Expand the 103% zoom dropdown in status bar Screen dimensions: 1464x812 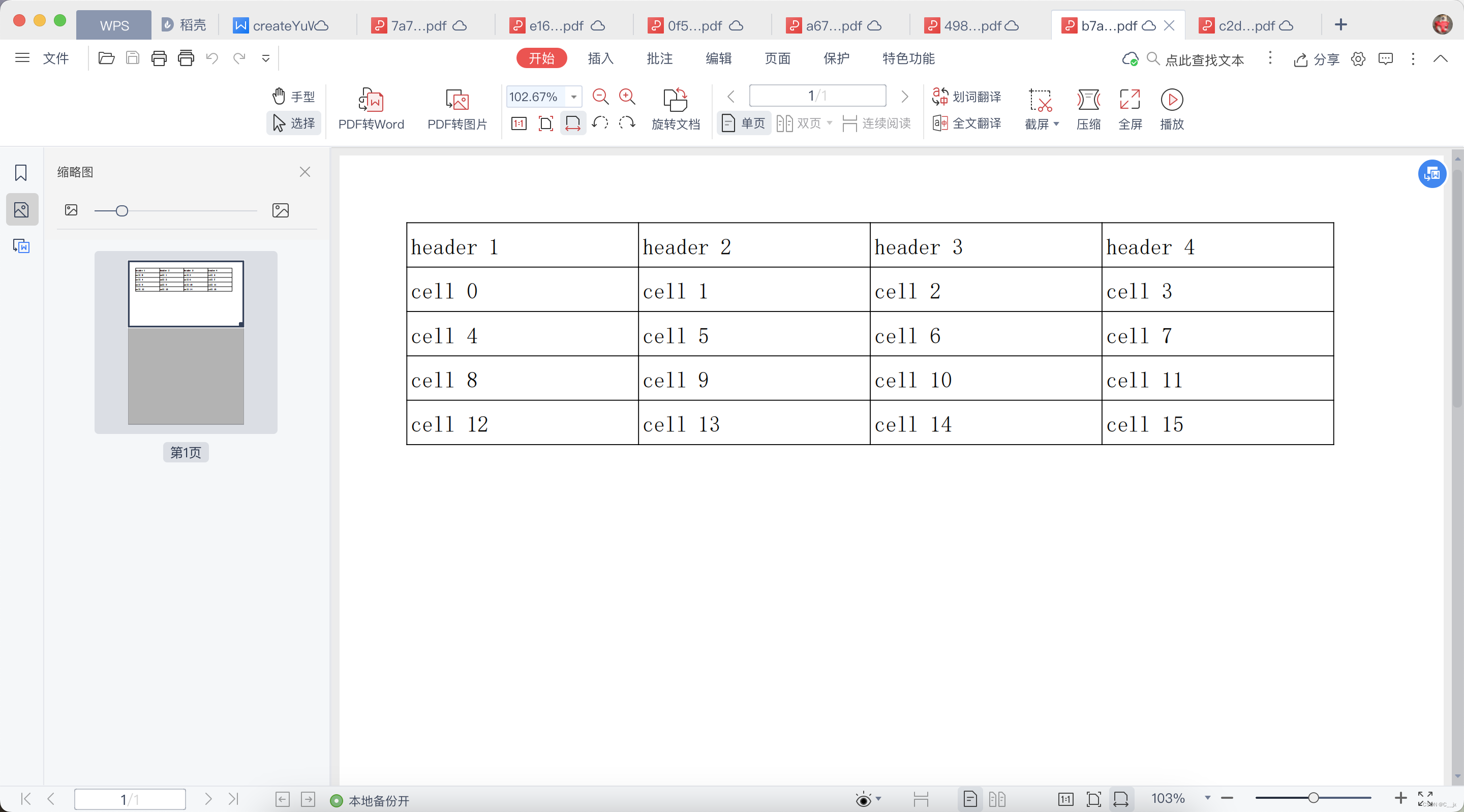(1207, 798)
